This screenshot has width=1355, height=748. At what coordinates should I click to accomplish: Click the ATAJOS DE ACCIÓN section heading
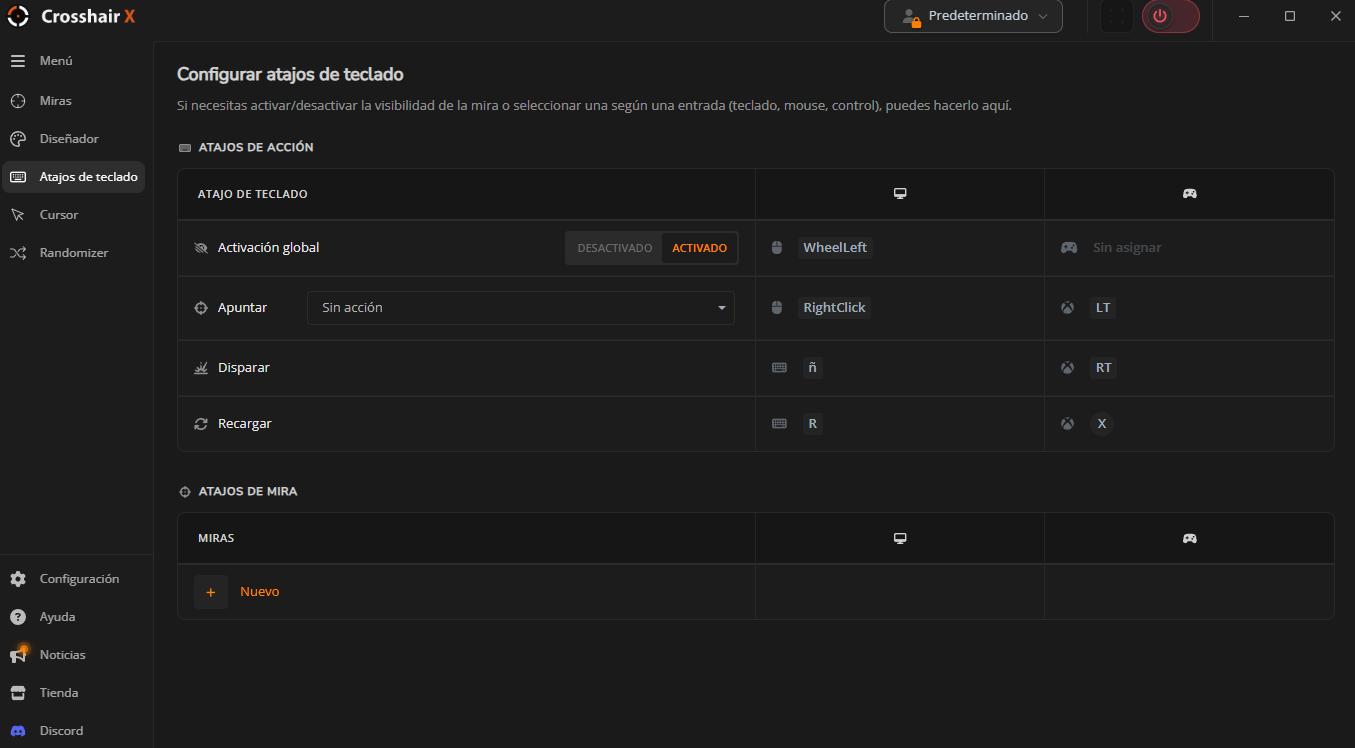pos(256,148)
